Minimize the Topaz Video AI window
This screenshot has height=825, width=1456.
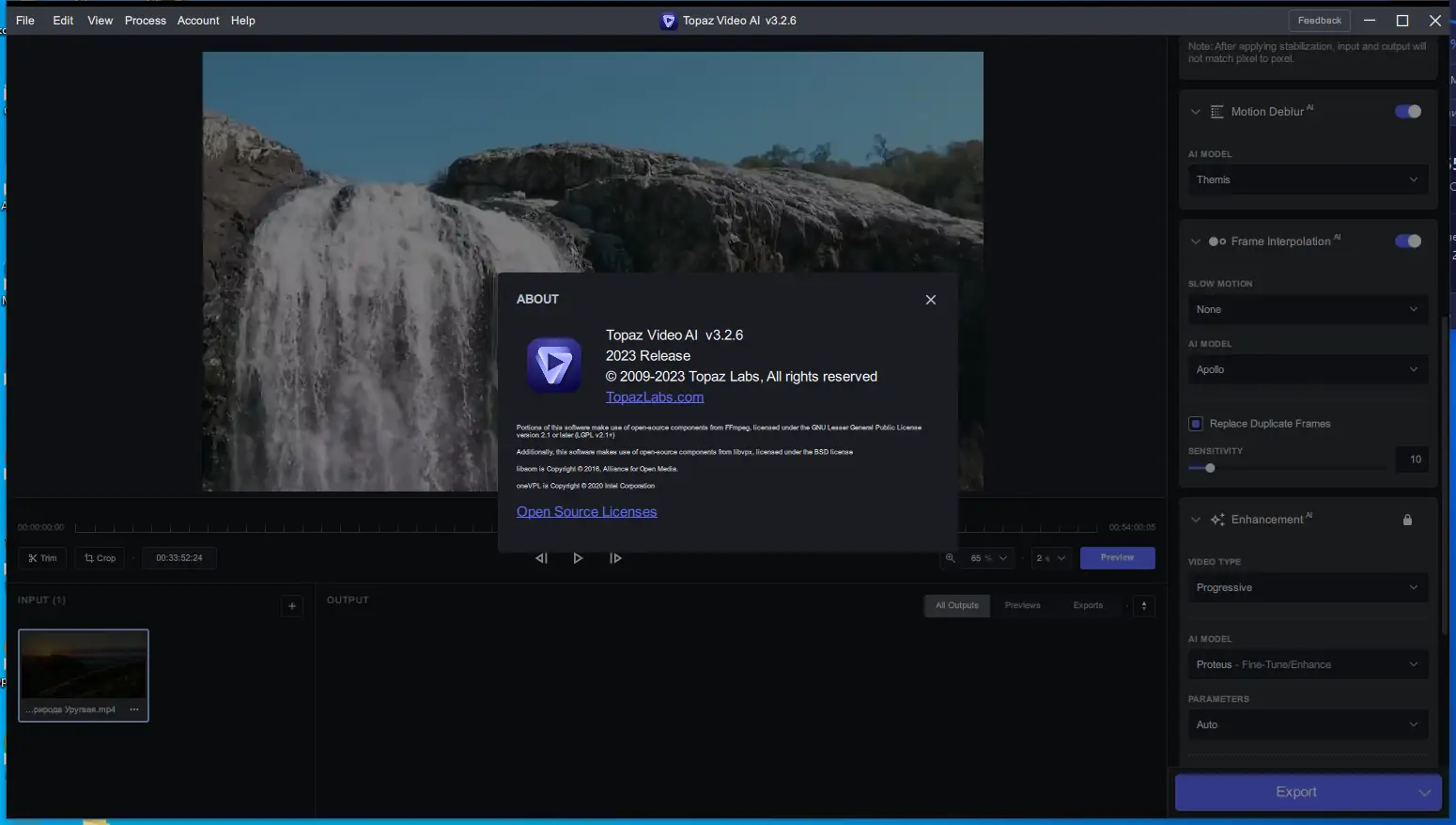tap(1370, 21)
